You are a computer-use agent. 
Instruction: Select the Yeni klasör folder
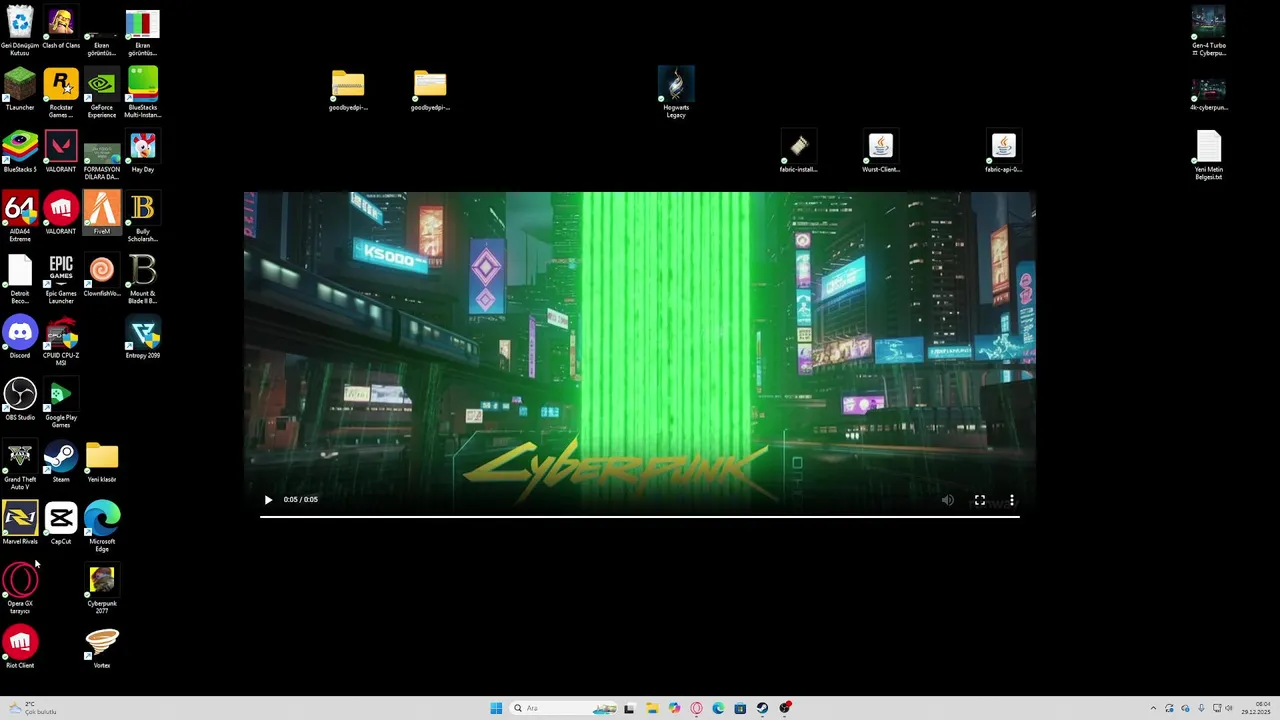[102, 461]
